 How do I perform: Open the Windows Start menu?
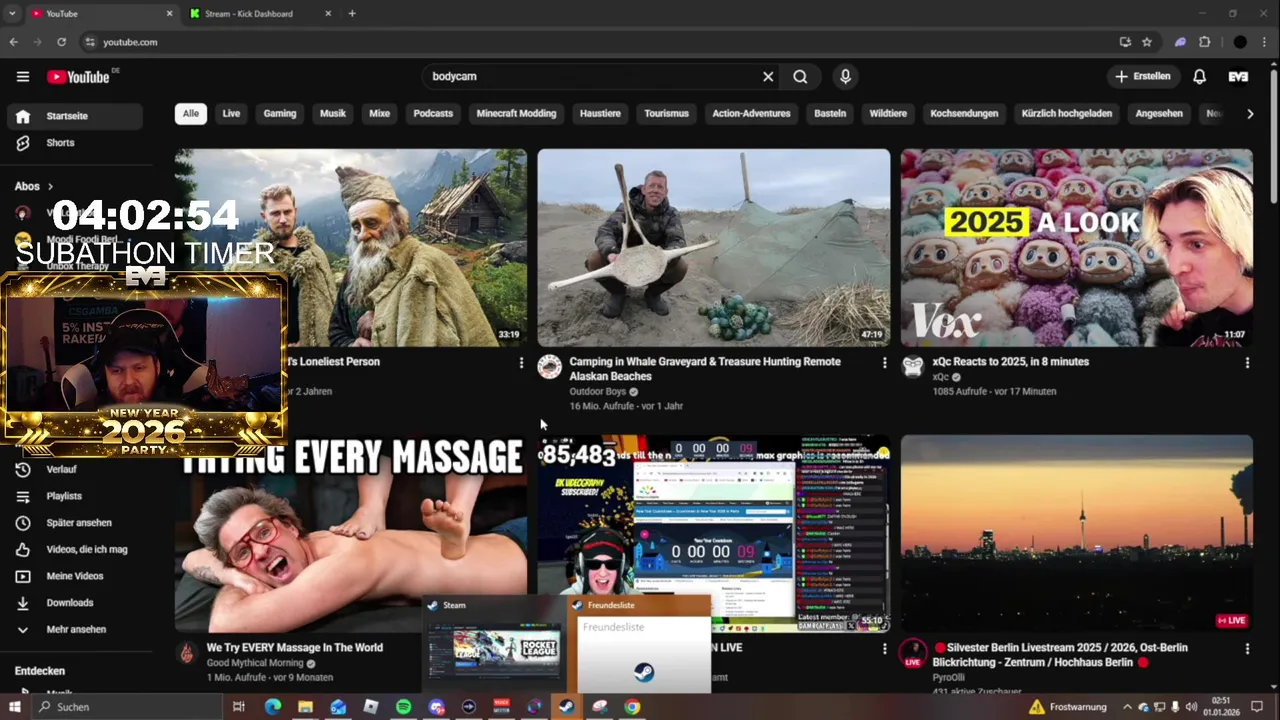click(x=14, y=707)
